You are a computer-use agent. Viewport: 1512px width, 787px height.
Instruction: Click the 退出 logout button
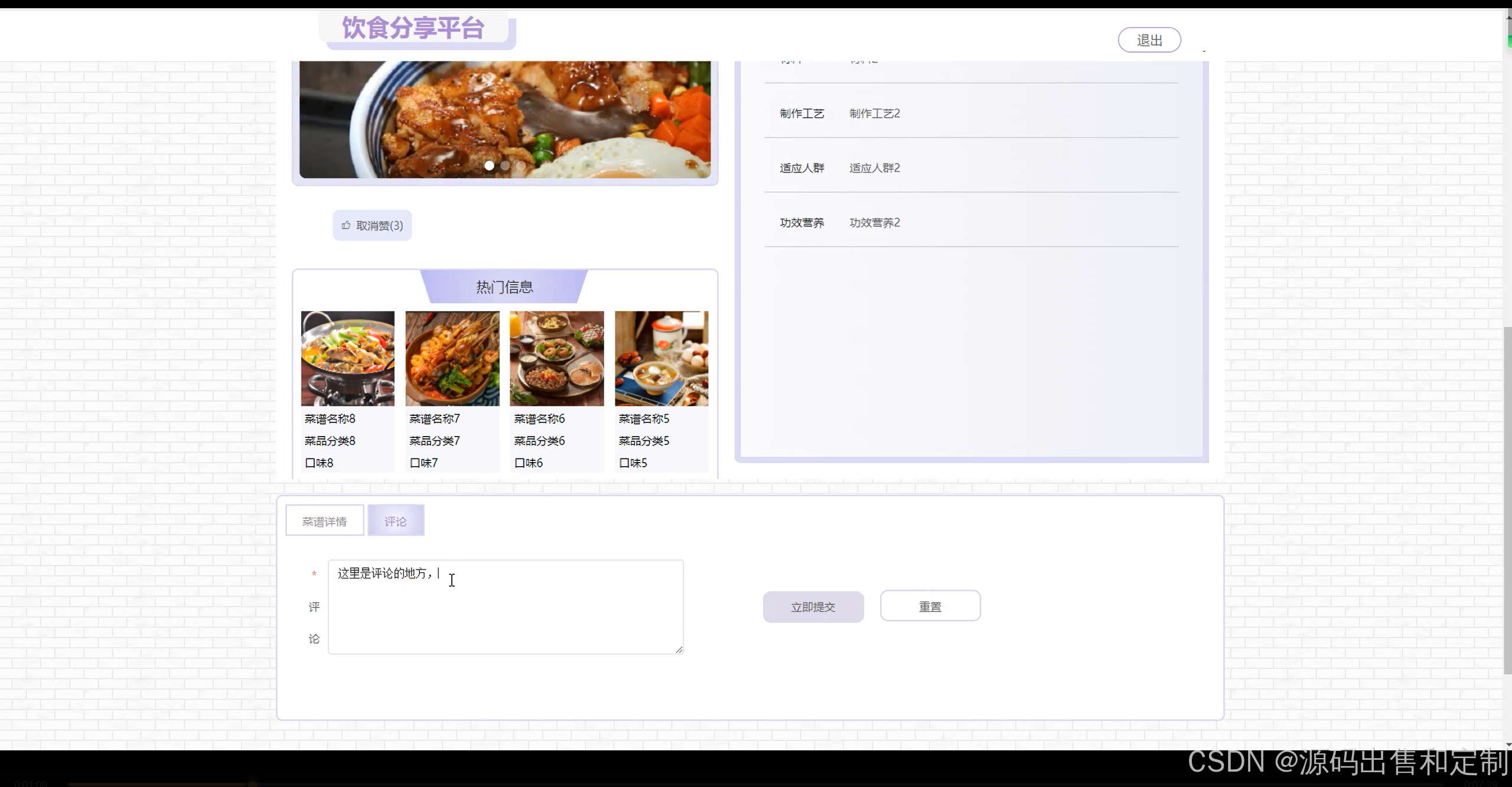click(1149, 40)
